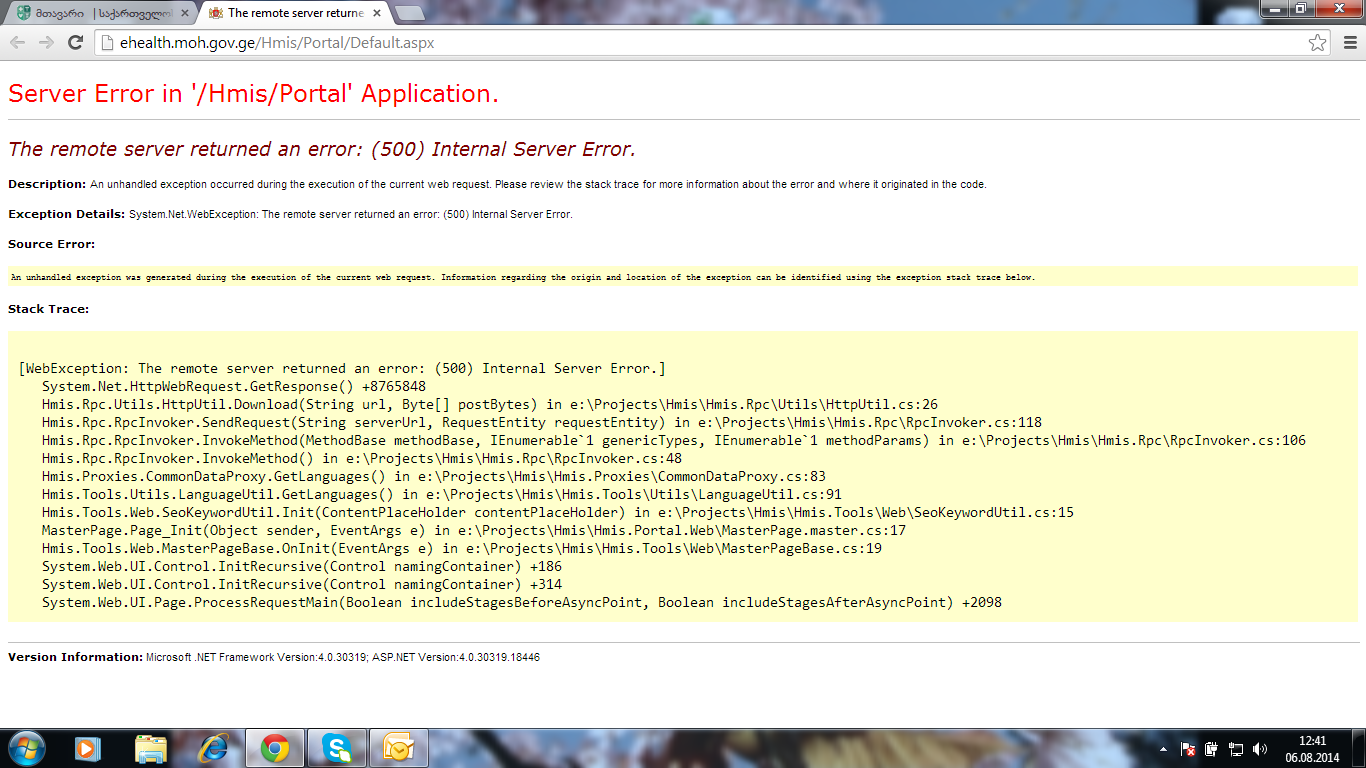
Task: Open the Chrome hamburger menu
Action: [1349, 43]
